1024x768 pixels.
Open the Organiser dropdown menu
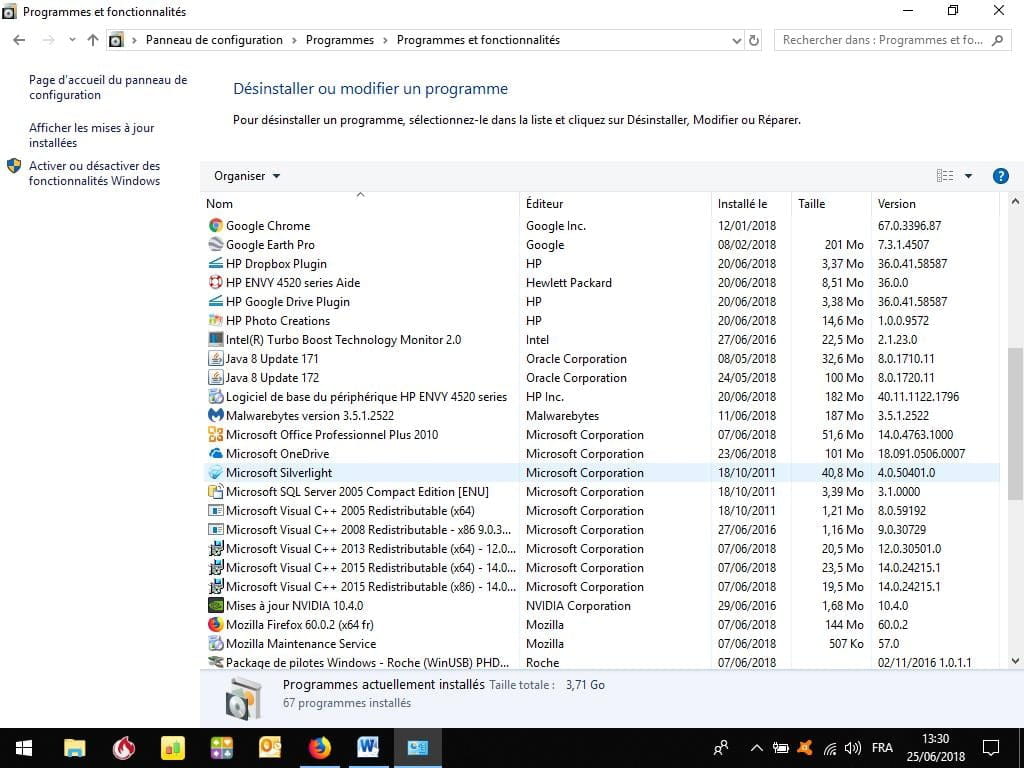[x=247, y=176]
